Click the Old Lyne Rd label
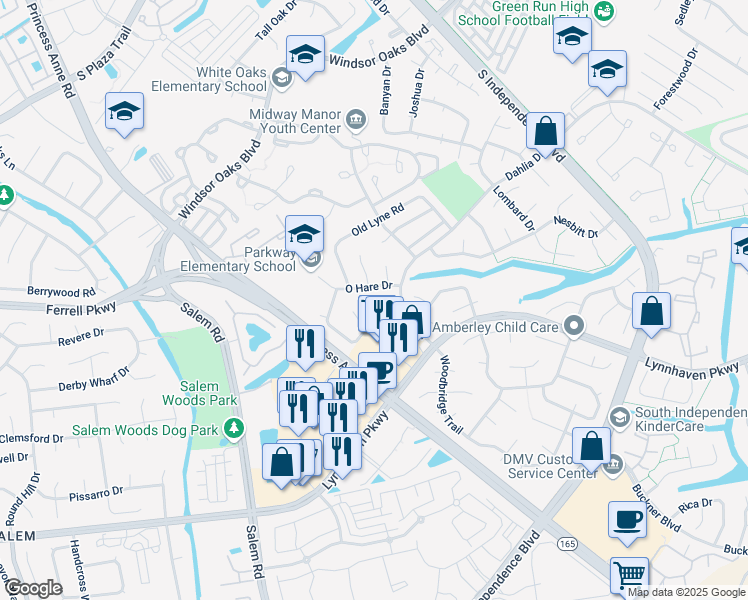 (378, 219)
